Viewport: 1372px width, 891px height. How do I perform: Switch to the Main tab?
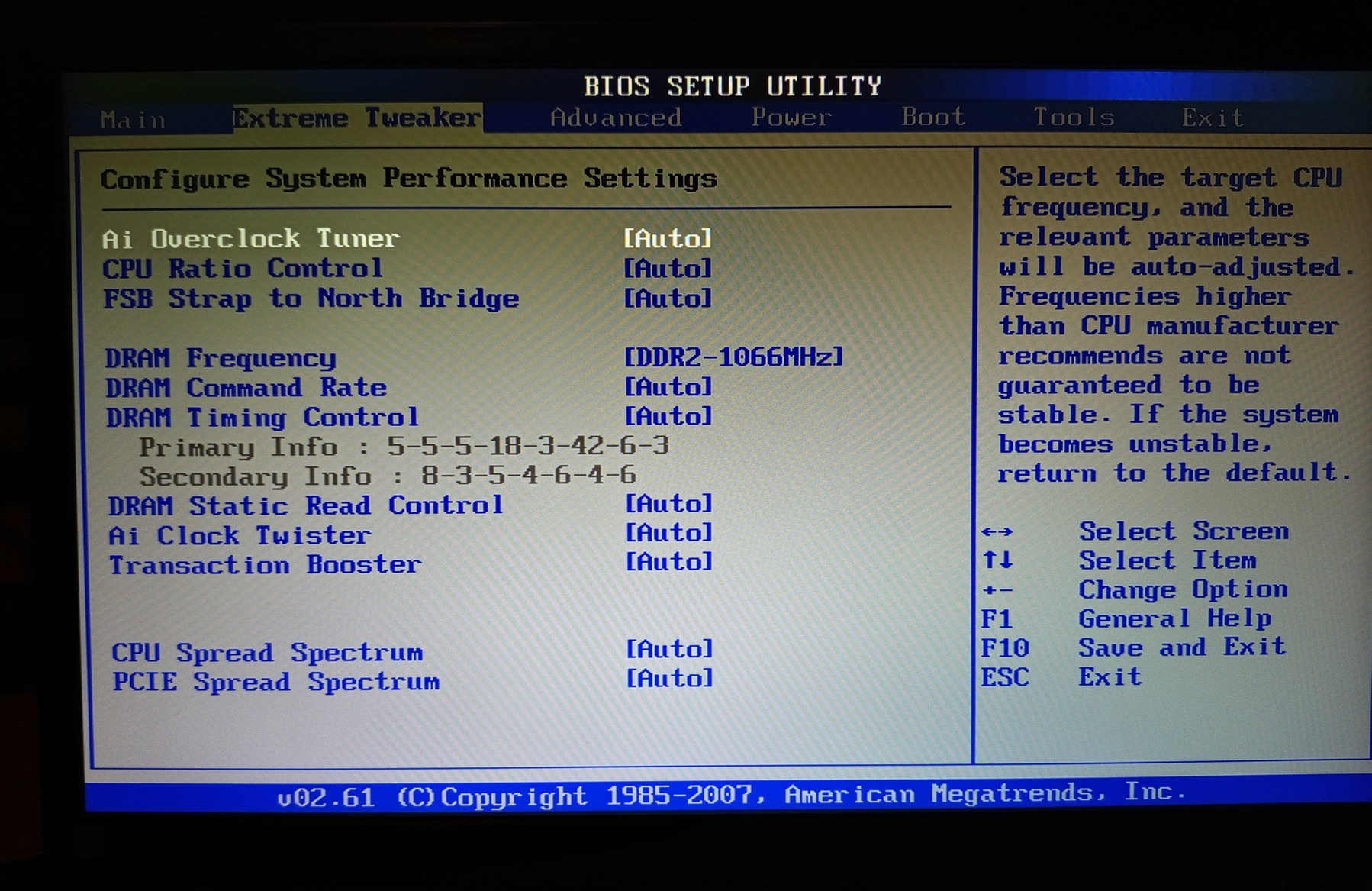(x=133, y=120)
